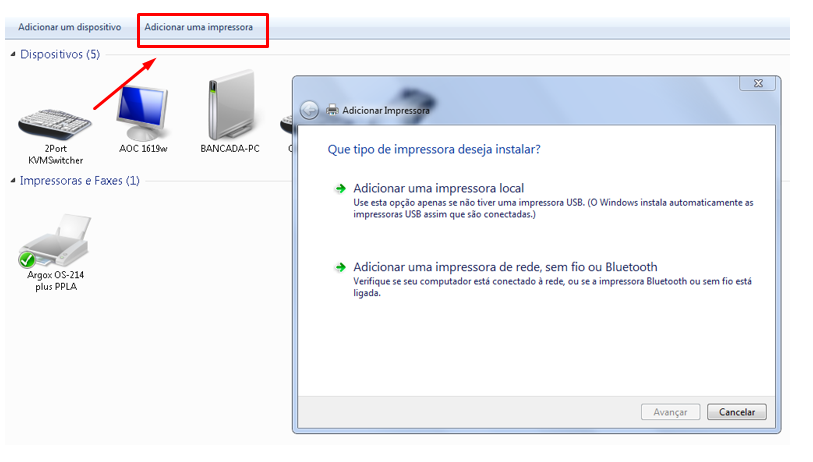Choose Adicionar uma impressora de rede, sem fio ou Bluetooth

coord(505,267)
